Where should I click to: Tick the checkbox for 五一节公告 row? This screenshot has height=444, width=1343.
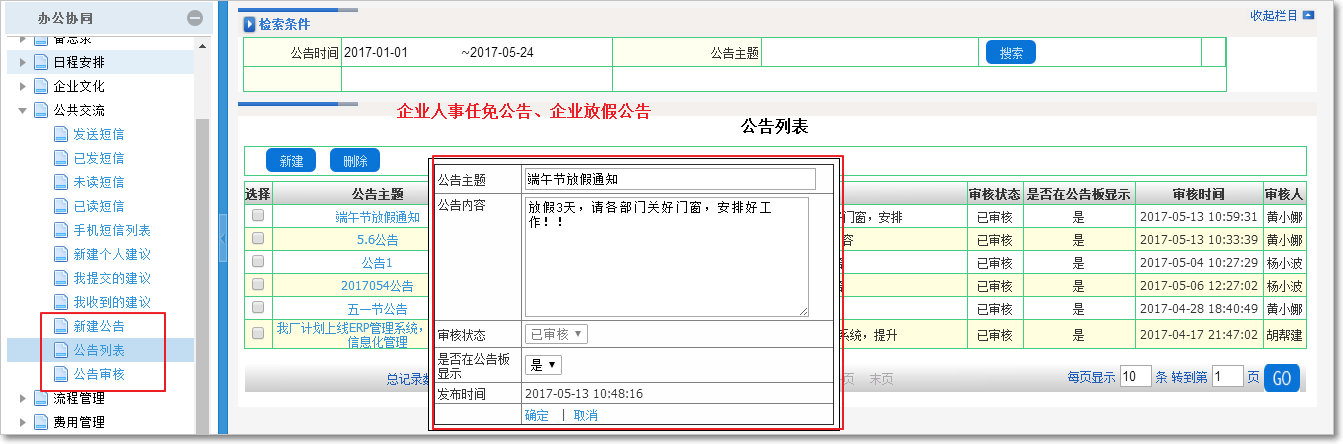[x=258, y=307]
